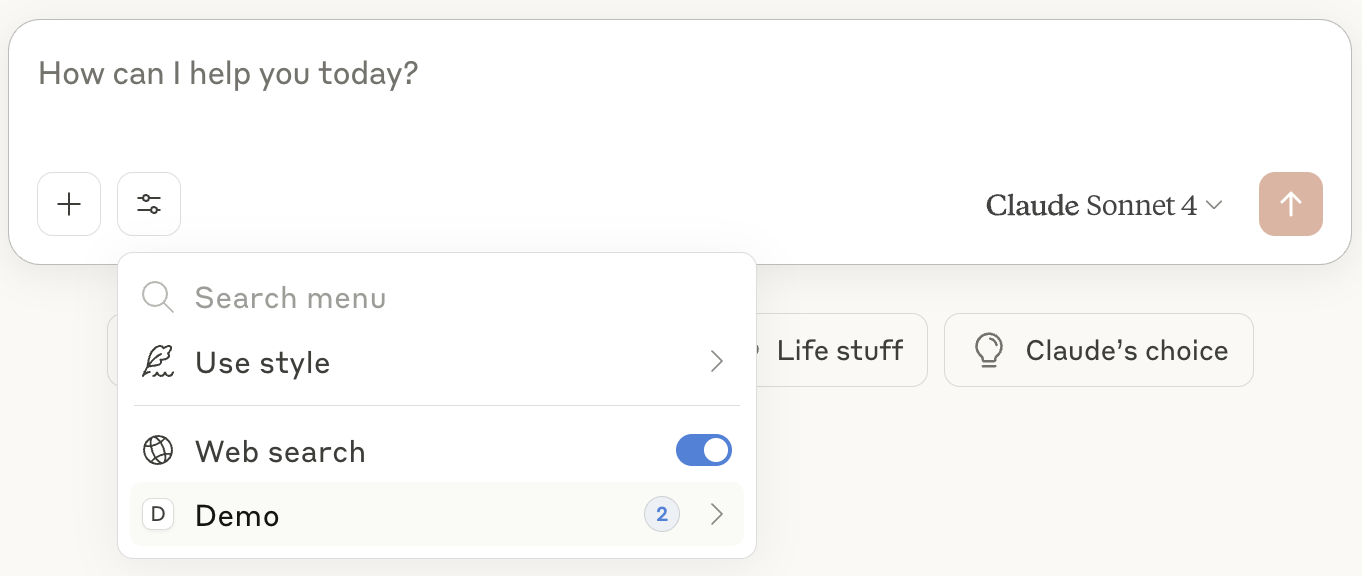This screenshot has height=576, width=1362.
Task: Click the plus attach button
Action: (69, 204)
